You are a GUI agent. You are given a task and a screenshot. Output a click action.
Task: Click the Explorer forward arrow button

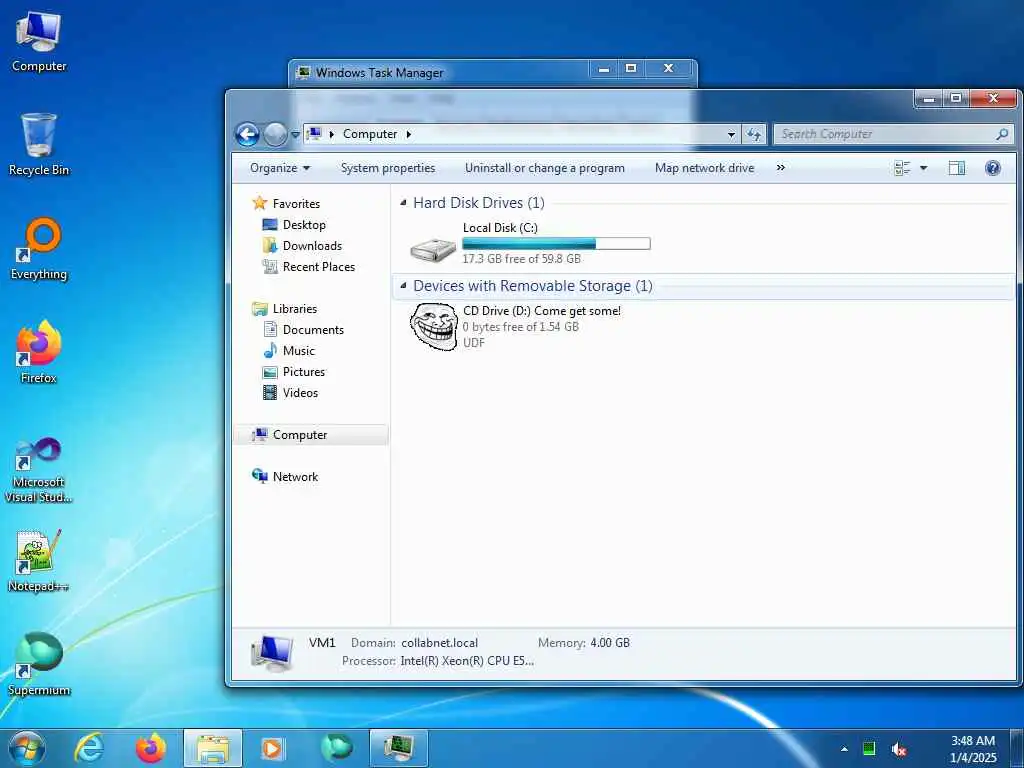(x=275, y=135)
